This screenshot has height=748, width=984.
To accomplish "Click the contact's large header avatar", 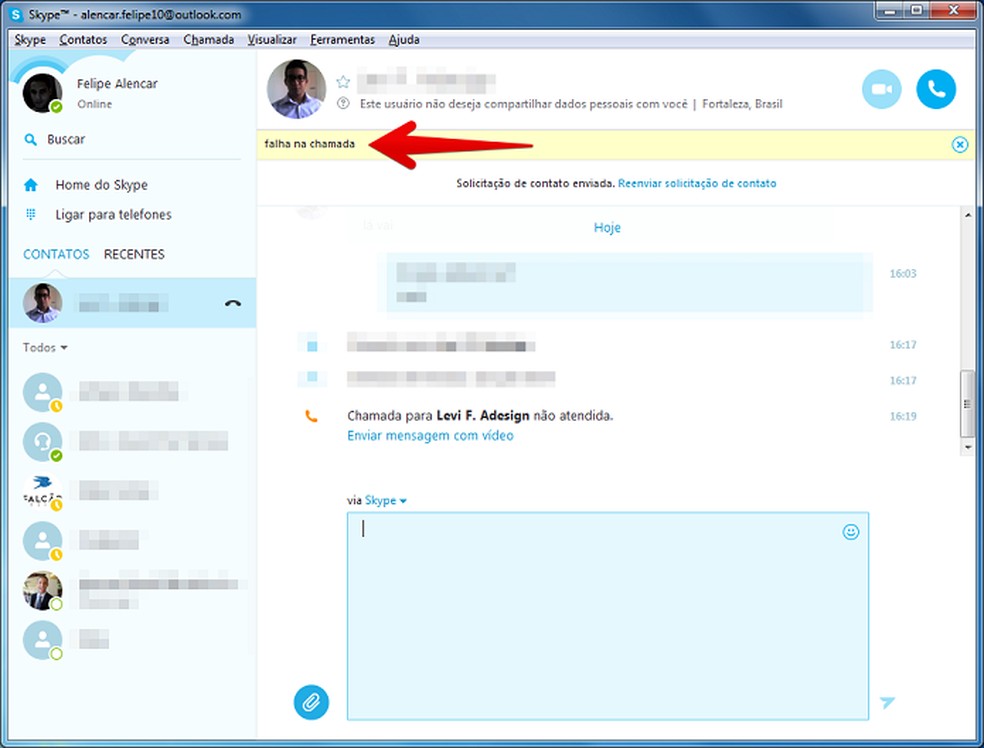I will point(296,89).
